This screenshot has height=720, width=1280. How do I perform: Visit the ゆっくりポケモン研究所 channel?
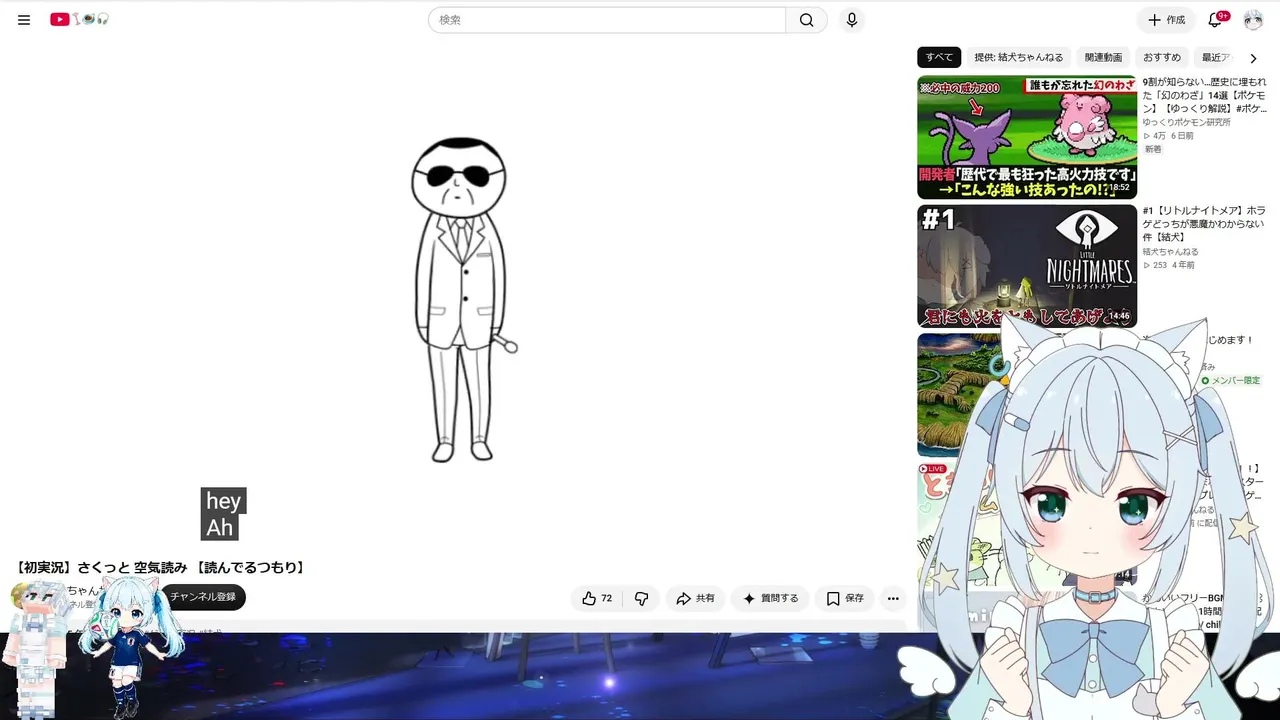1187,122
